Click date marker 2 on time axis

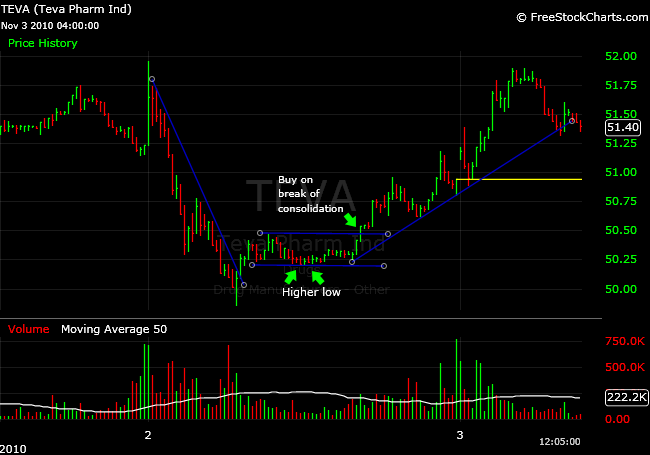pyautogui.click(x=148, y=435)
